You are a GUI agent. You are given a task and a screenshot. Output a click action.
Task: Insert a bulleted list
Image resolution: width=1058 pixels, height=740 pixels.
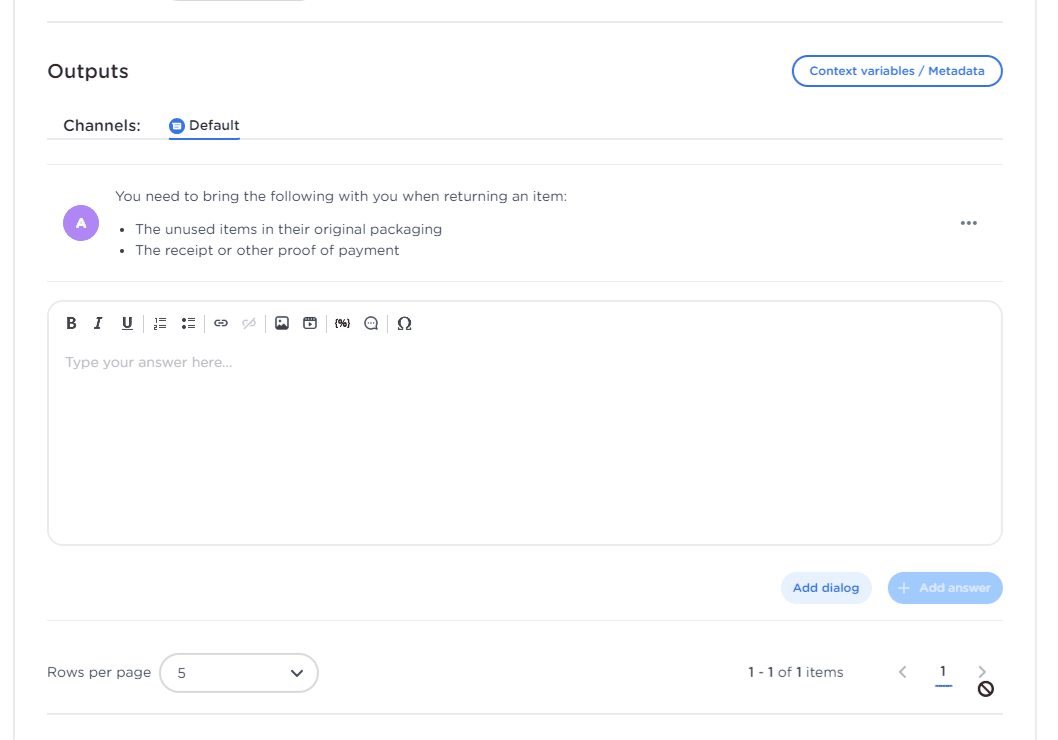pyautogui.click(x=188, y=323)
